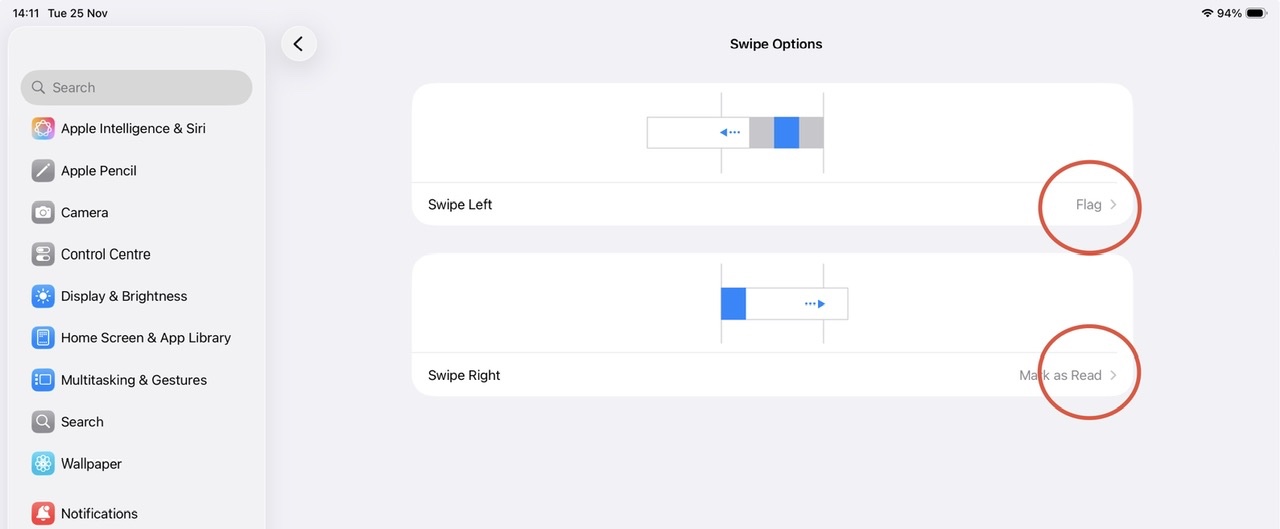Screen dimensions: 1280x529
Task: Click the Search magnifier sidebar icon
Action: pyautogui.click(x=43, y=422)
